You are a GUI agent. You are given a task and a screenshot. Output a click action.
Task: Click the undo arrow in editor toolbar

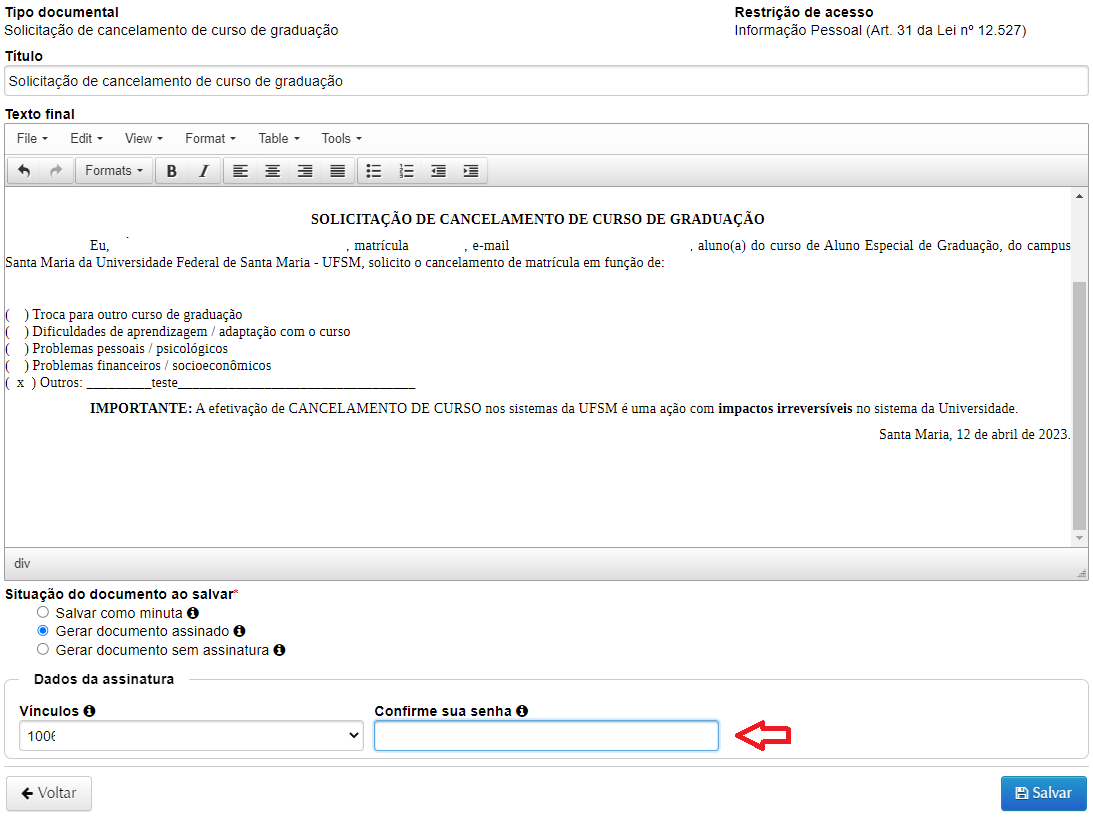coord(24,171)
